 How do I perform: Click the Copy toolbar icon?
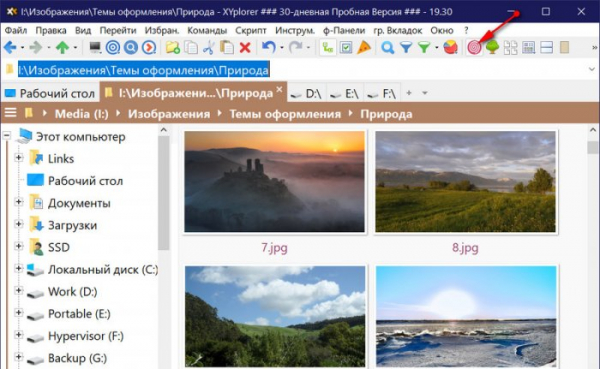[x=191, y=47]
